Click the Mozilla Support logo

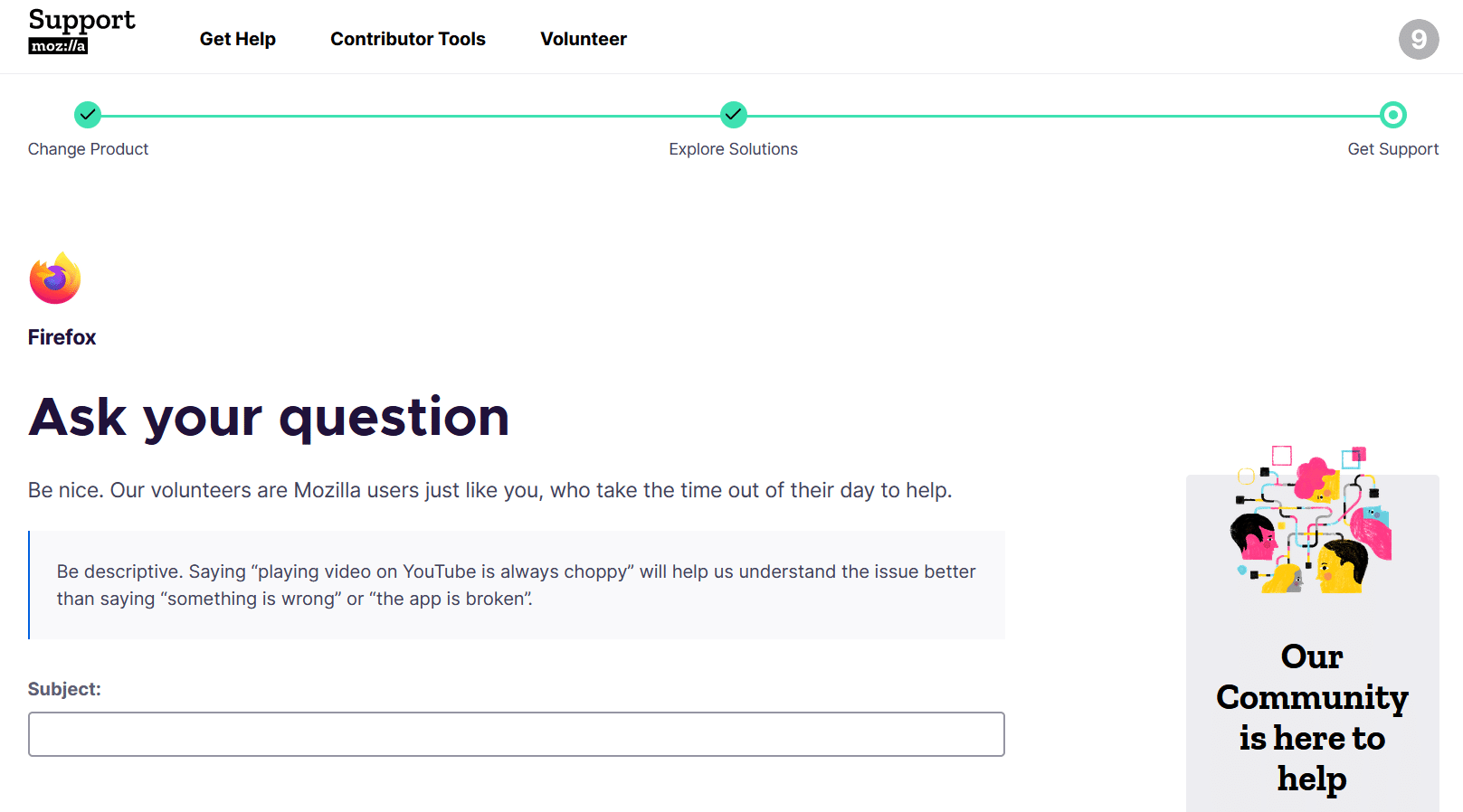(81, 32)
